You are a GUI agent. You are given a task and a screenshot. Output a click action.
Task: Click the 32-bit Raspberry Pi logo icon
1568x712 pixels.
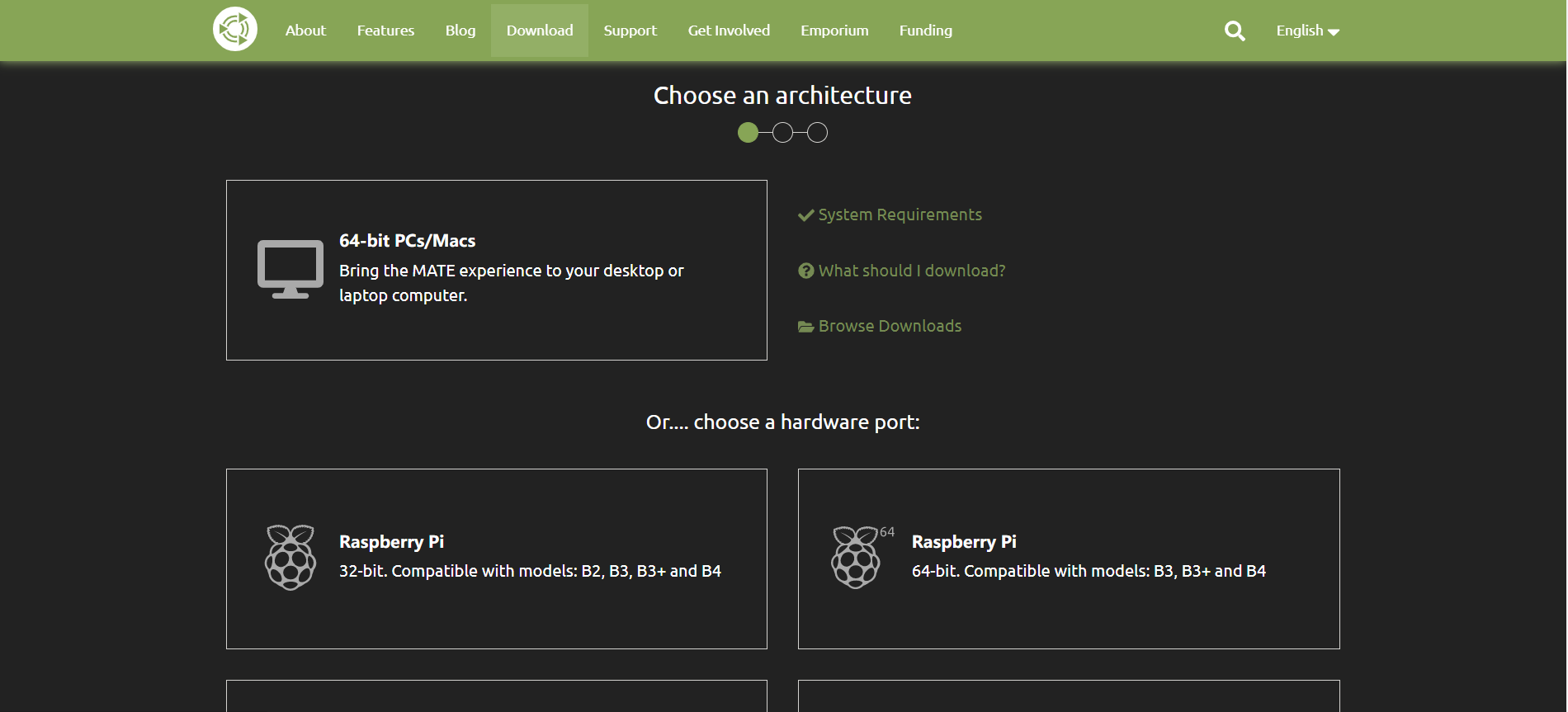click(290, 557)
